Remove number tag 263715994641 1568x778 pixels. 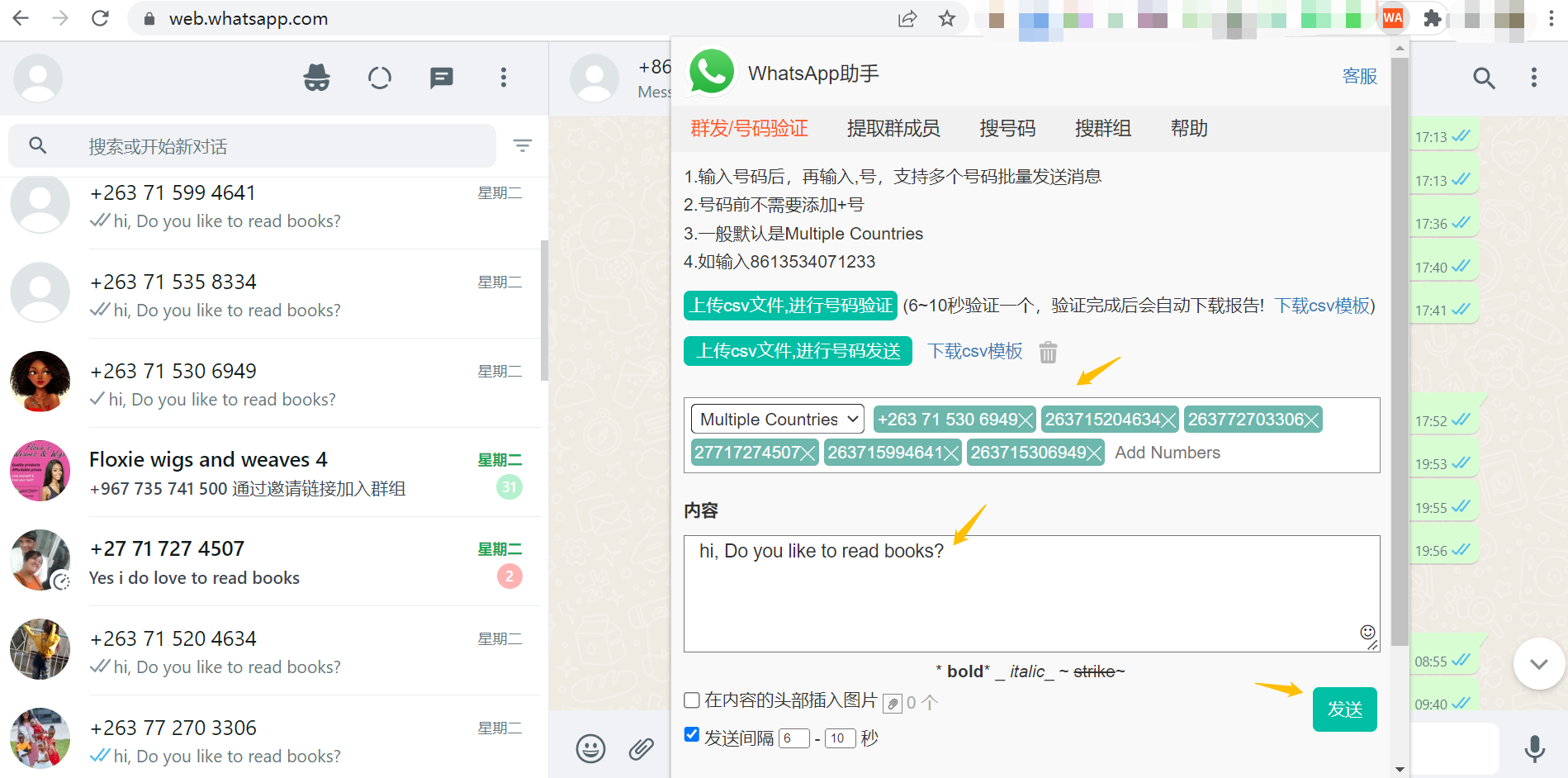[951, 453]
